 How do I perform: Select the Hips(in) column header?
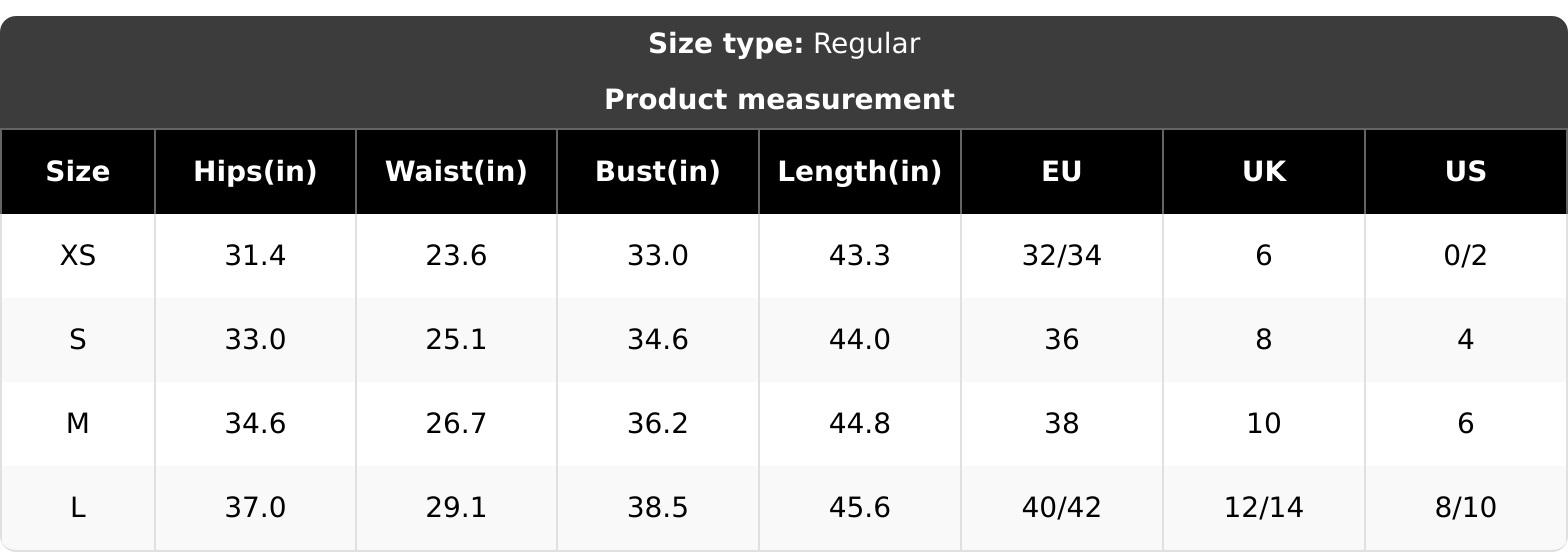tap(255, 172)
